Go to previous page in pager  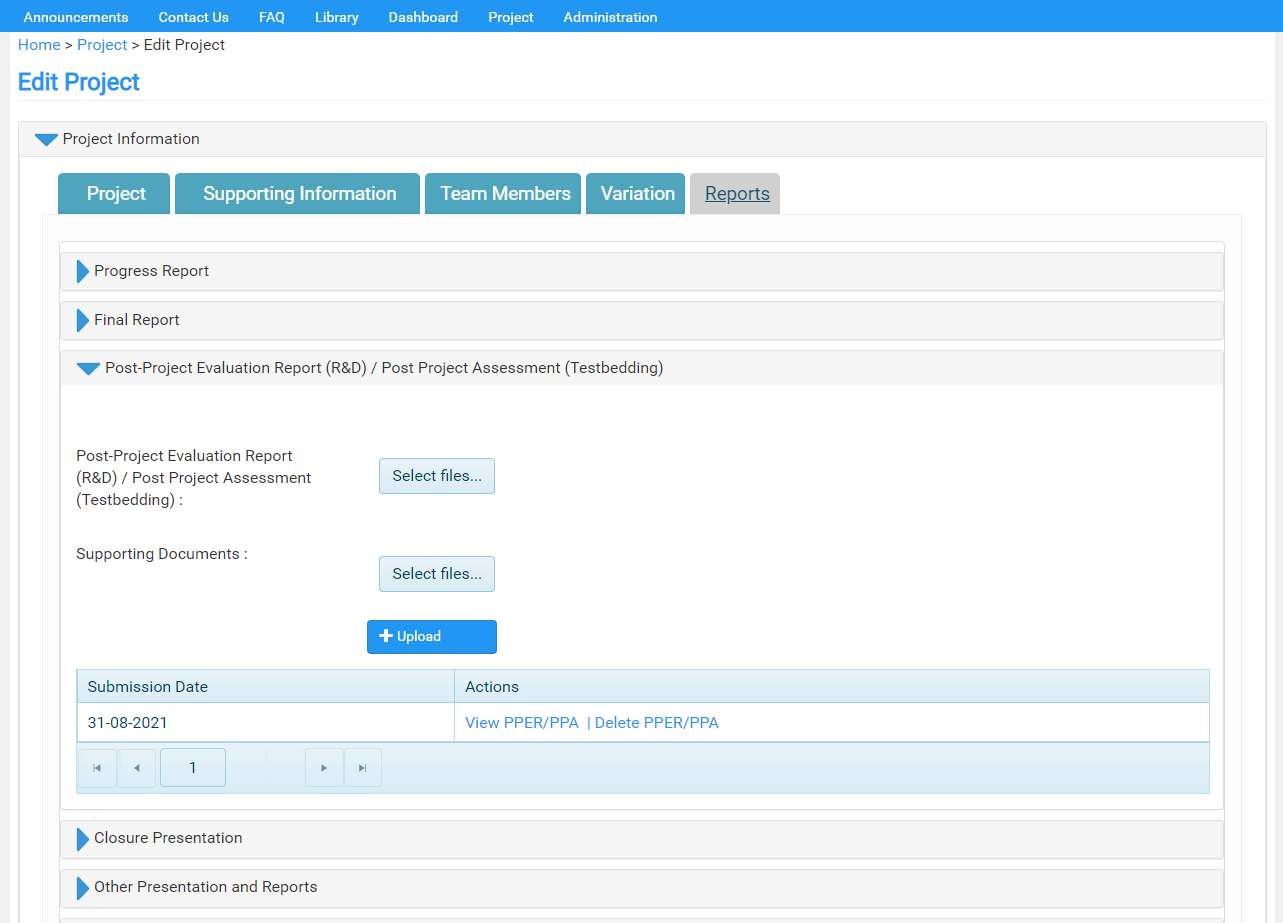click(136, 768)
